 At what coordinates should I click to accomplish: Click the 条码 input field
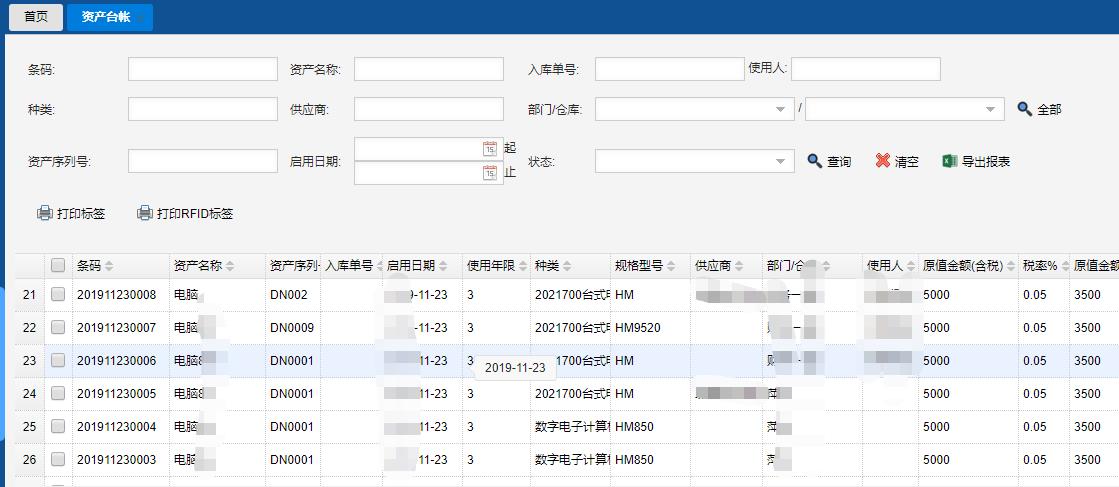(202, 69)
